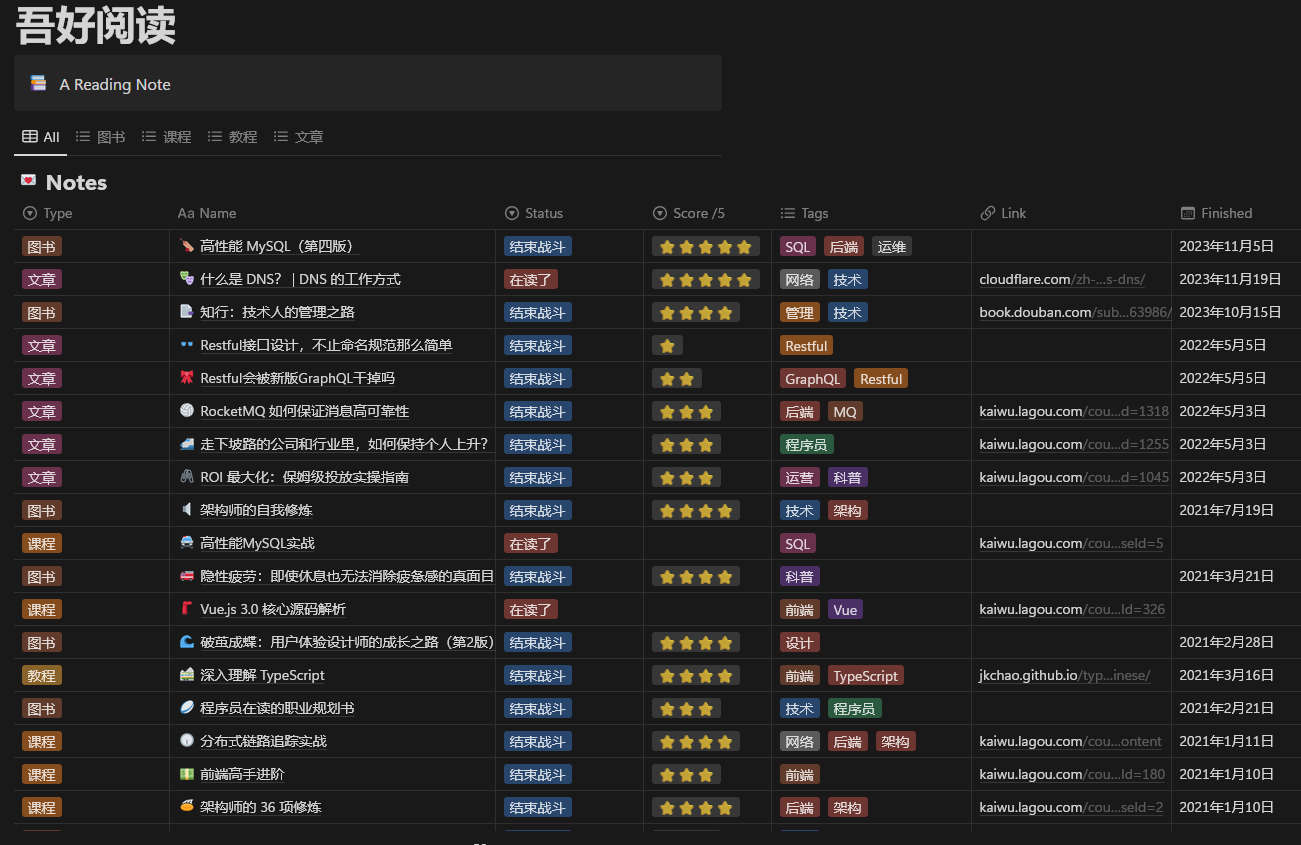Screen dimensions: 1301x845
Task: Open the 架构师的 36 项修炼 page
Action: click(x=260, y=807)
